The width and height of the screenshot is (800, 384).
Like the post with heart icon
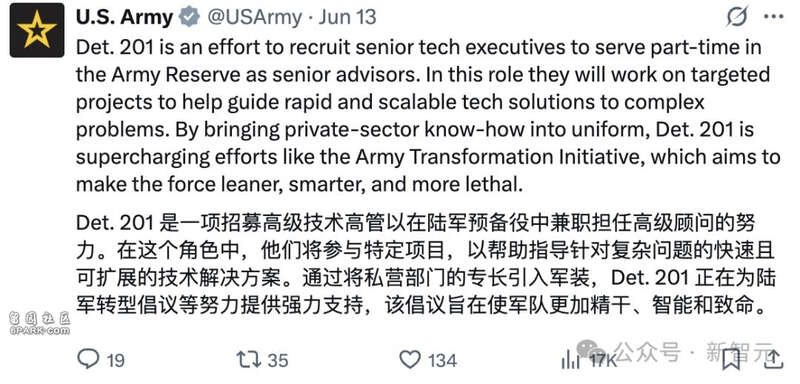pyautogui.click(x=410, y=360)
